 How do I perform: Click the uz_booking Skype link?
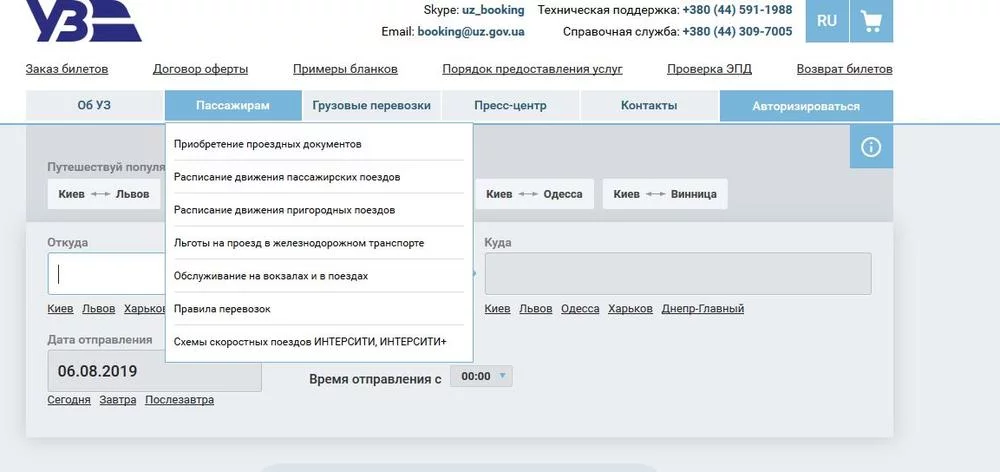(493, 10)
